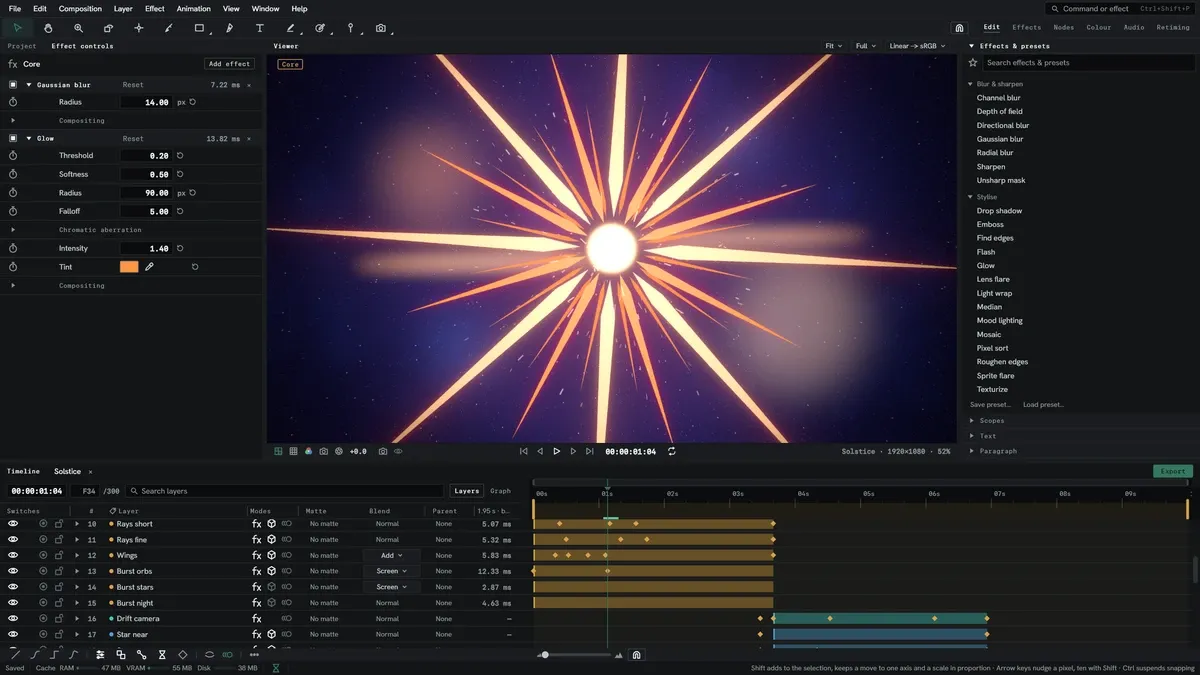Expand the Paragraph panel
This screenshot has height=675, width=1200.
pos(972,451)
